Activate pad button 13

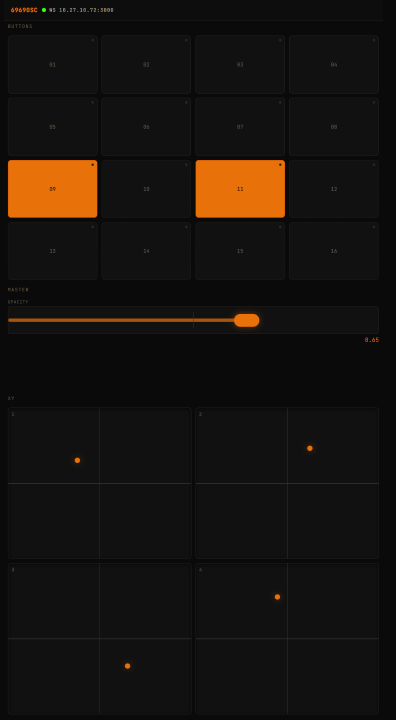click(x=52, y=251)
